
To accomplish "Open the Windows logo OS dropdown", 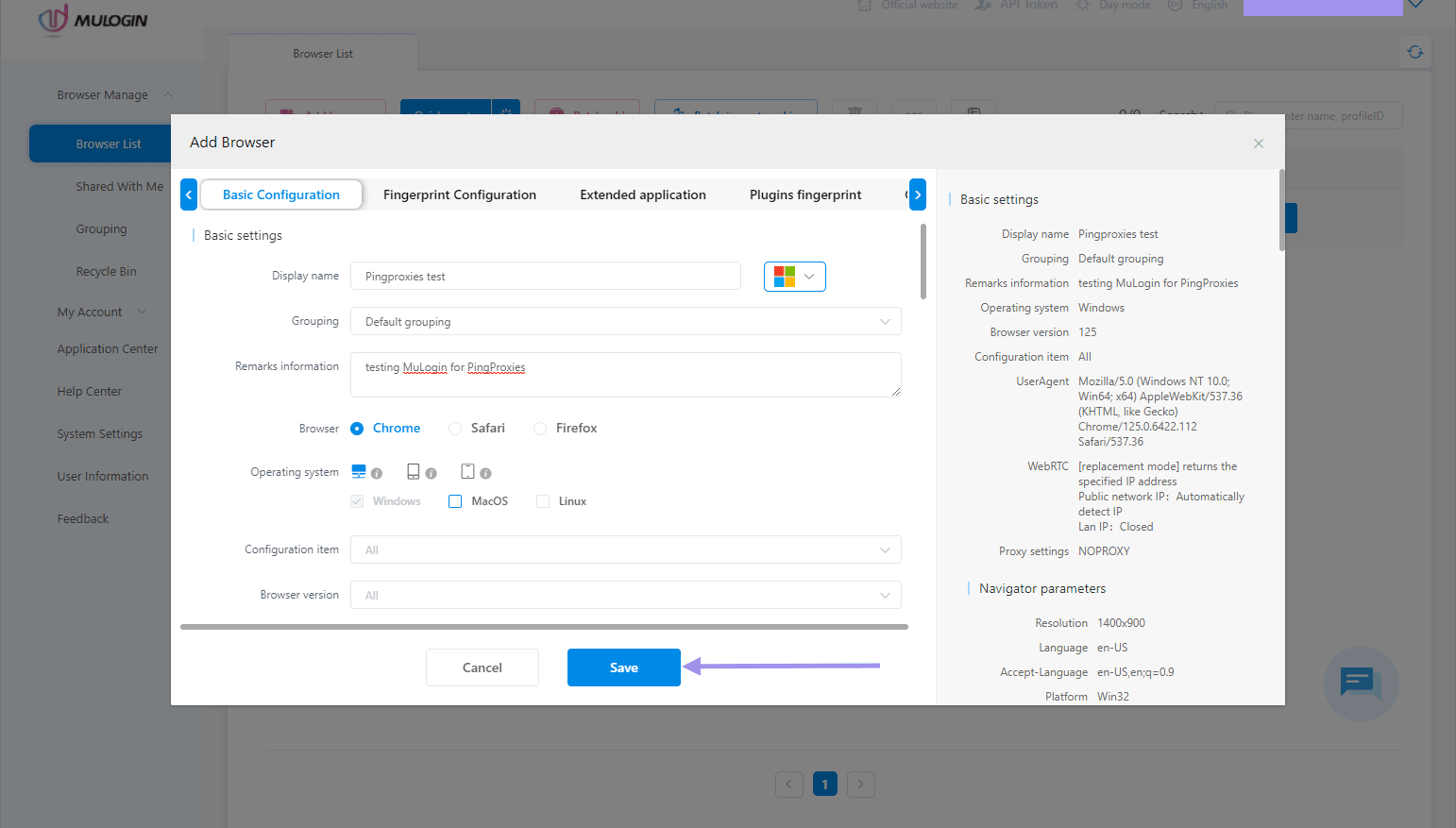I will (795, 277).
